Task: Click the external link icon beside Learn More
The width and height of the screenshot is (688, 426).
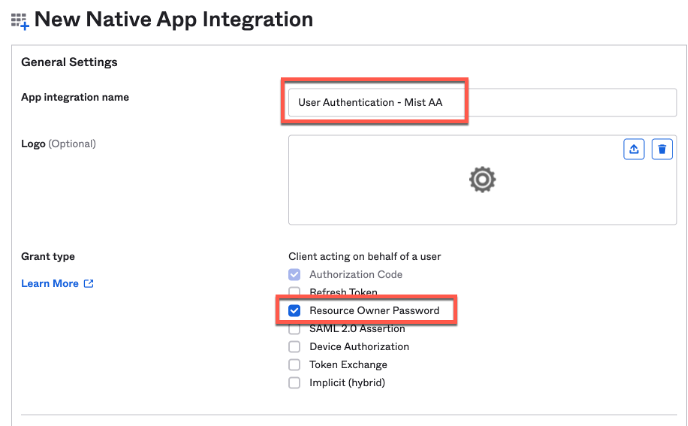Action: click(89, 284)
